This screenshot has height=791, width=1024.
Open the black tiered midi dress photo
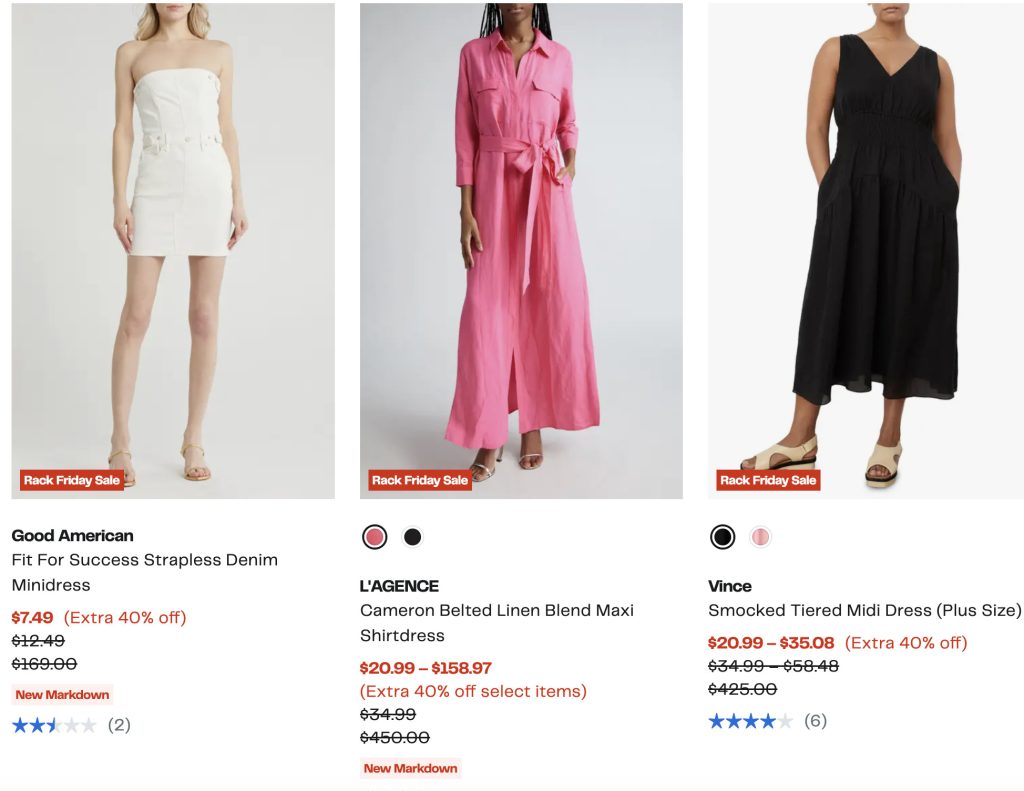coord(866,250)
